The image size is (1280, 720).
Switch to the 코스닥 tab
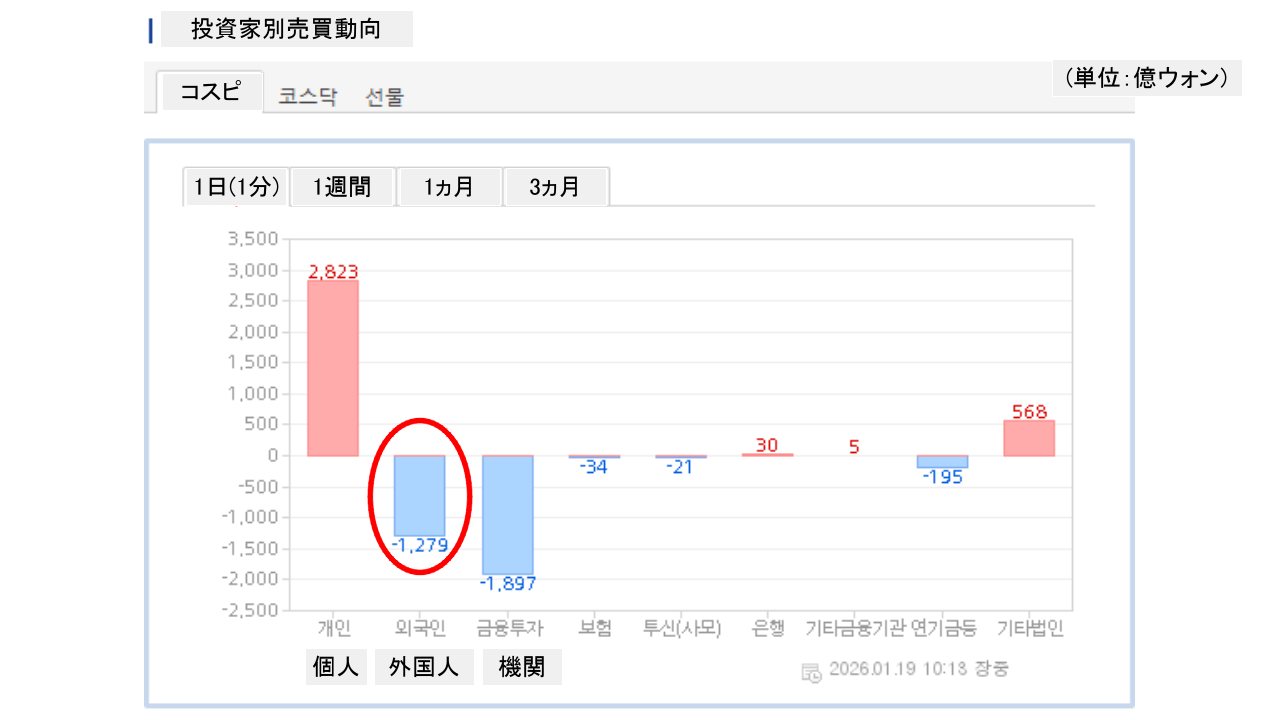[x=308, y=97]
